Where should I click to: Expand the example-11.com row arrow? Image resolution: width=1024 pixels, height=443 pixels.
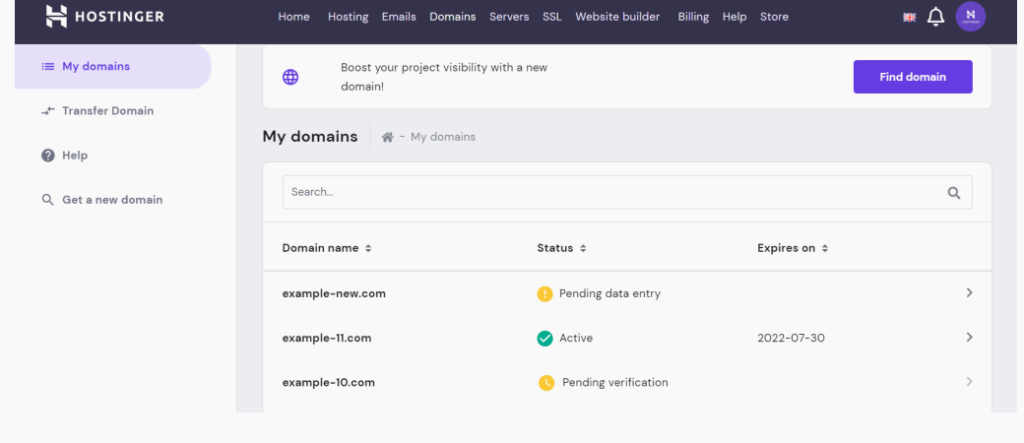point(969,337)
